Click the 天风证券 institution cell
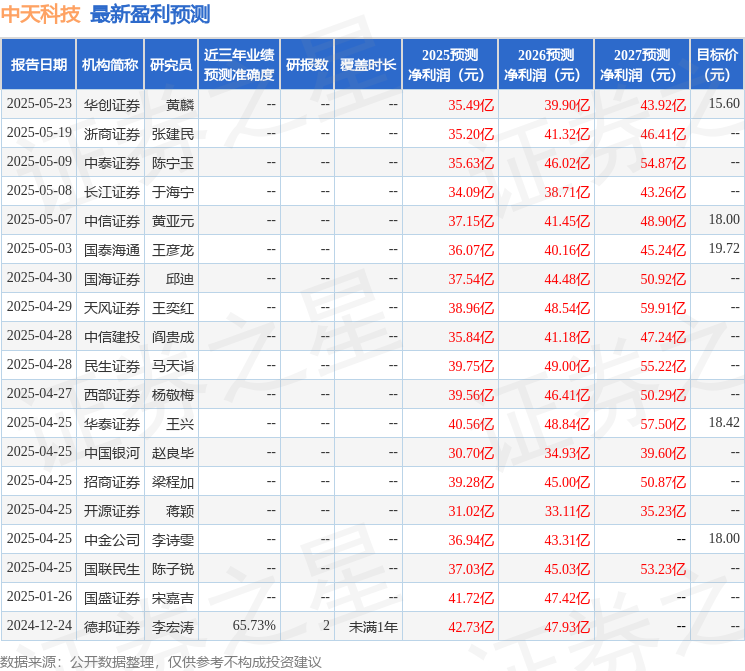Image resolution: width=745 pixels, height=671 pixels. tap(112, 308)
